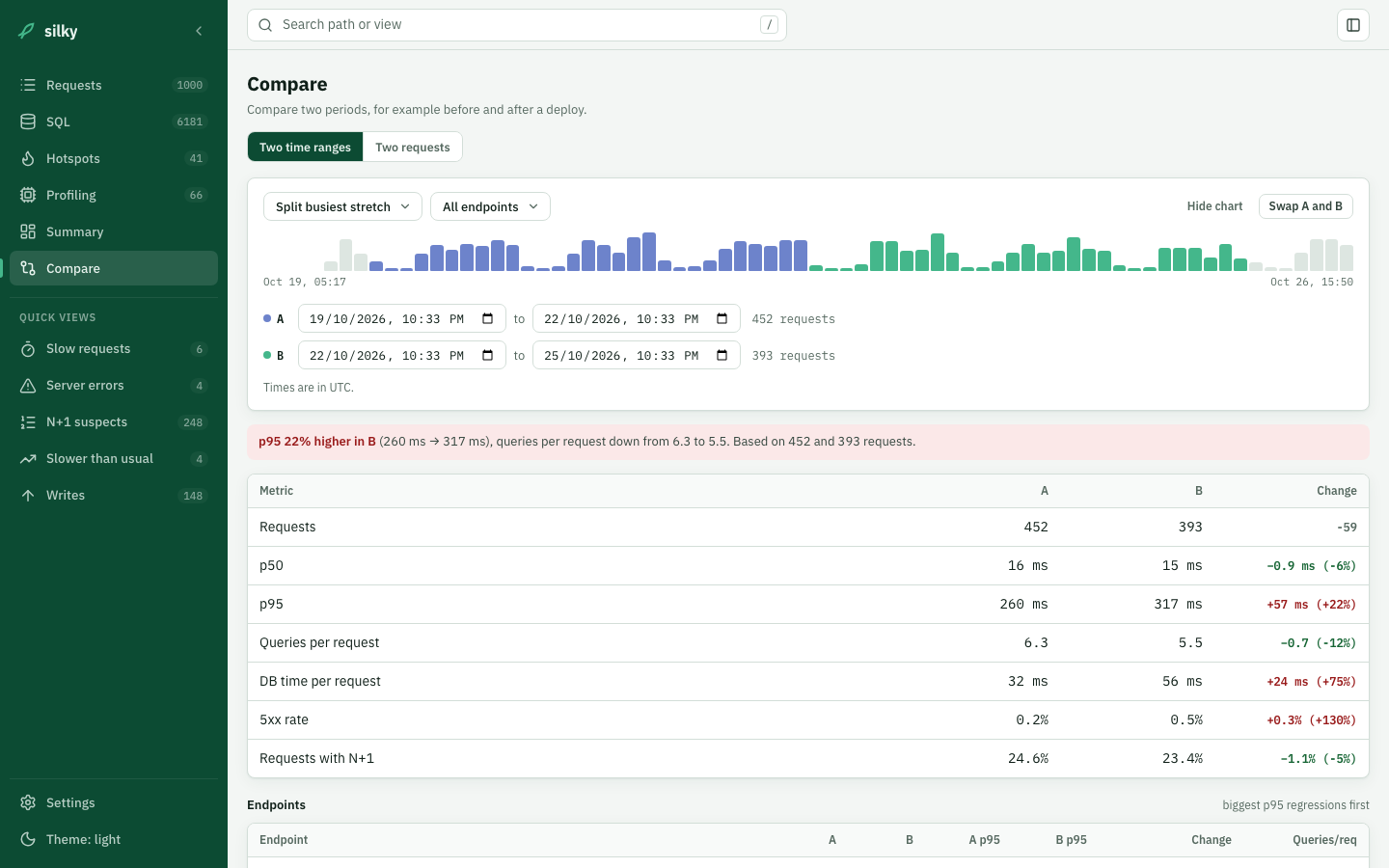
Task: Click the A start date-time input field
Action: 402,318
